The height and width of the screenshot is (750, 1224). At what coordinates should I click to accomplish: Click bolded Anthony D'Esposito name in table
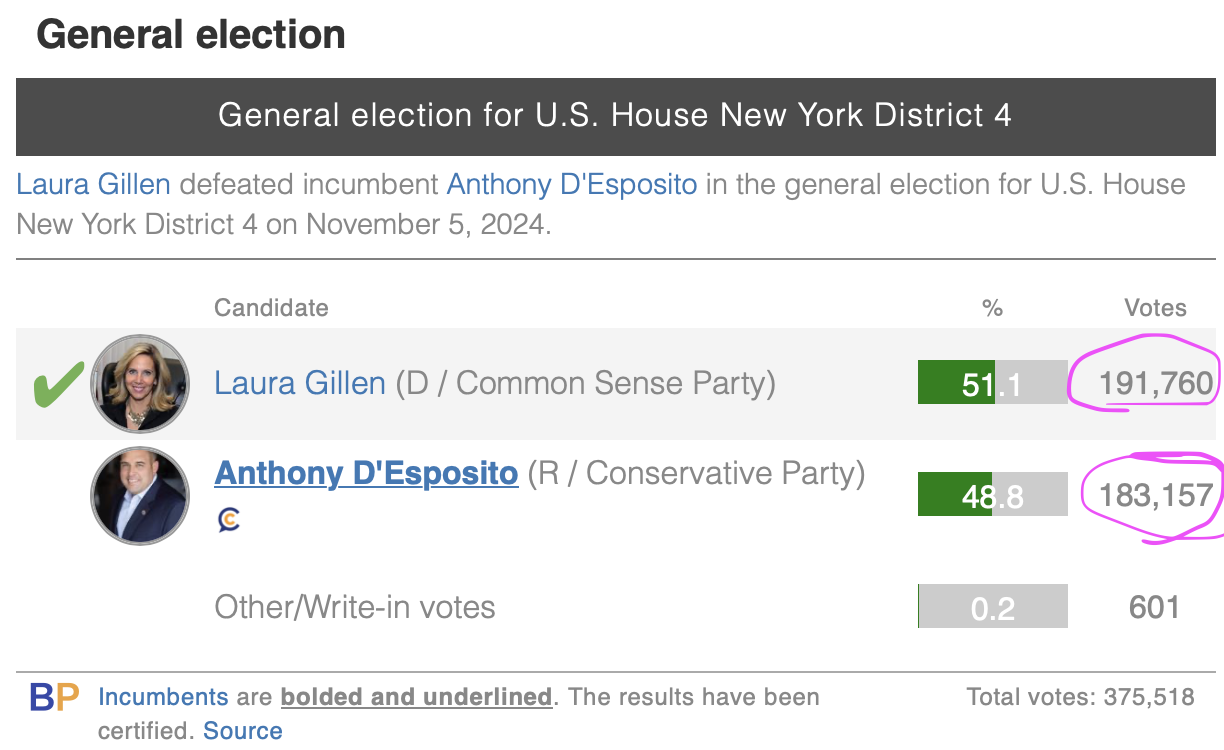point(366,473)
